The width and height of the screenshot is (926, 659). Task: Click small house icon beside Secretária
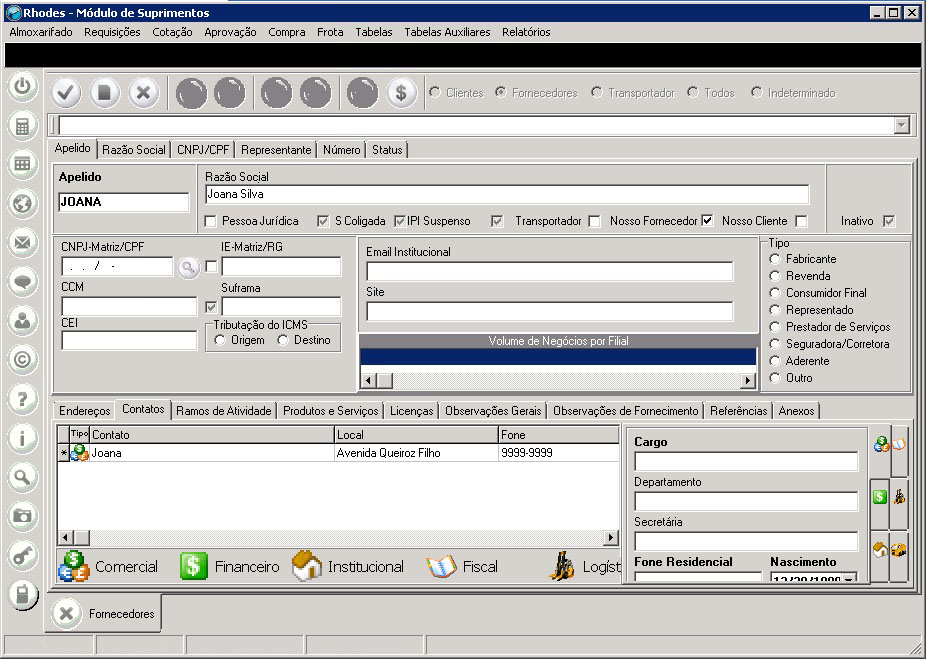pos(880,550)
